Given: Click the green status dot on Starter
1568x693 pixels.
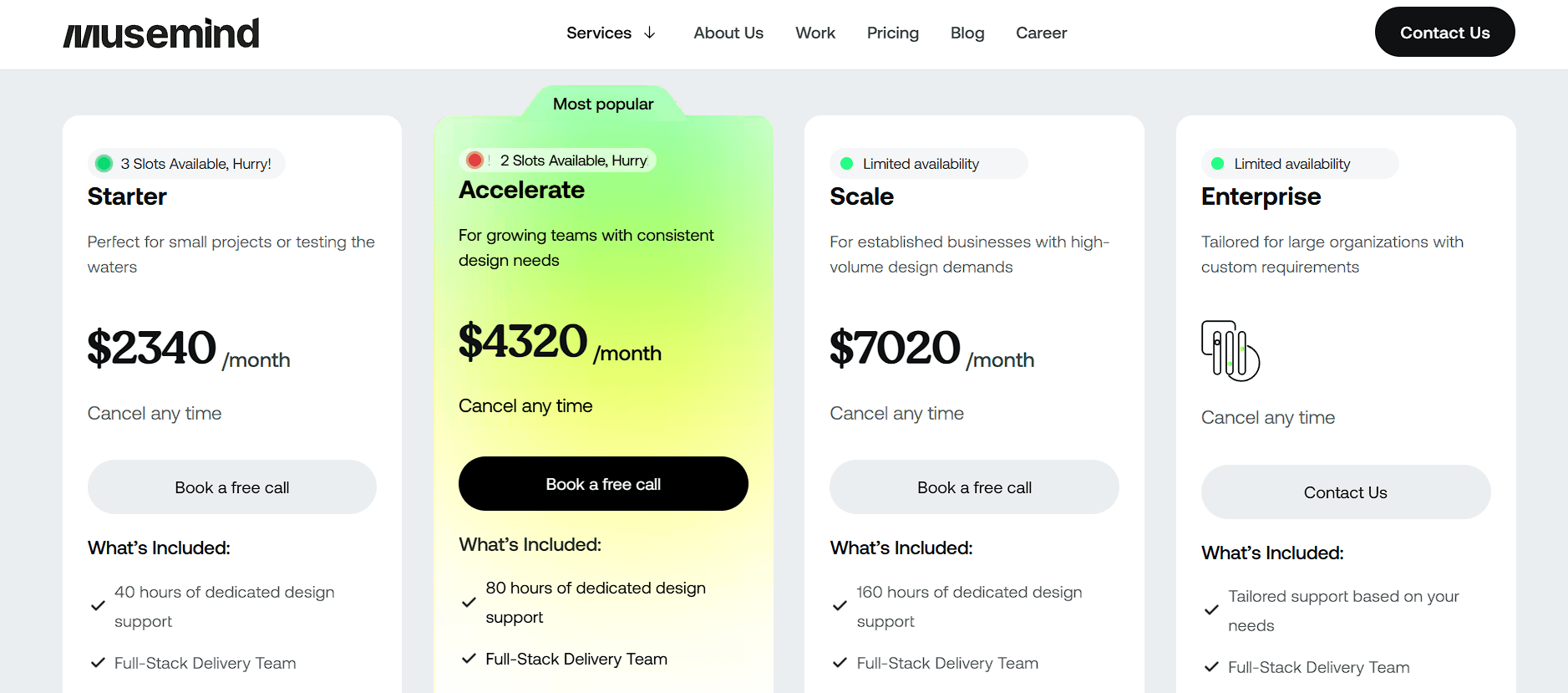Looking at the screenshot, I should (104, 164).
